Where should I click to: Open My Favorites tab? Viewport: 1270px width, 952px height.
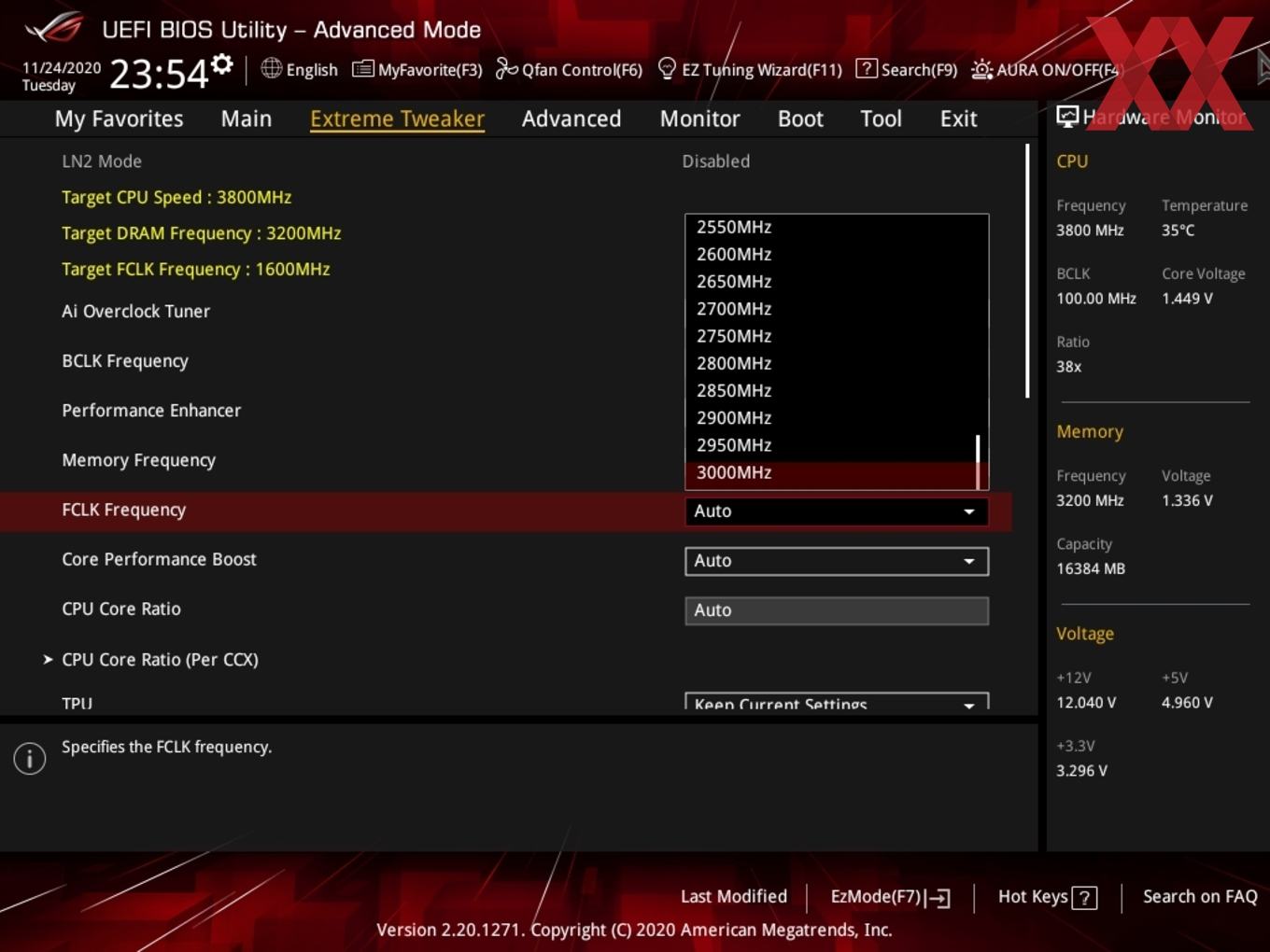click(x=119, y=119)
